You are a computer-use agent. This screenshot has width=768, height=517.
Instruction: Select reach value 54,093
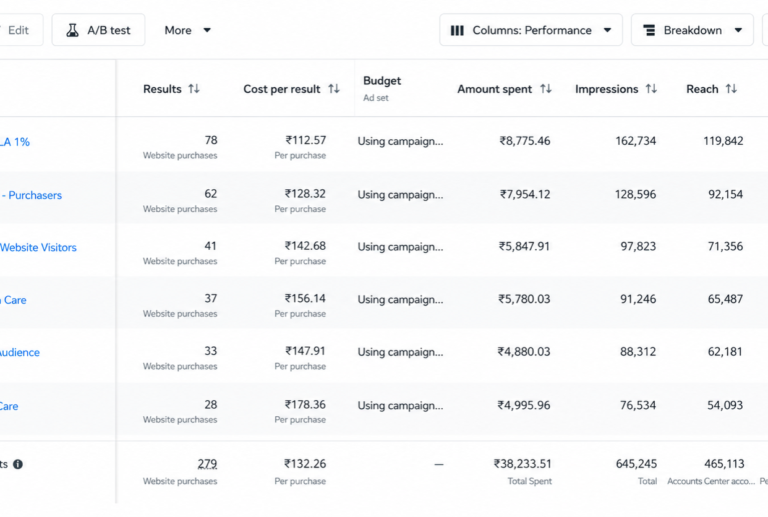click(x=725, y=405)
